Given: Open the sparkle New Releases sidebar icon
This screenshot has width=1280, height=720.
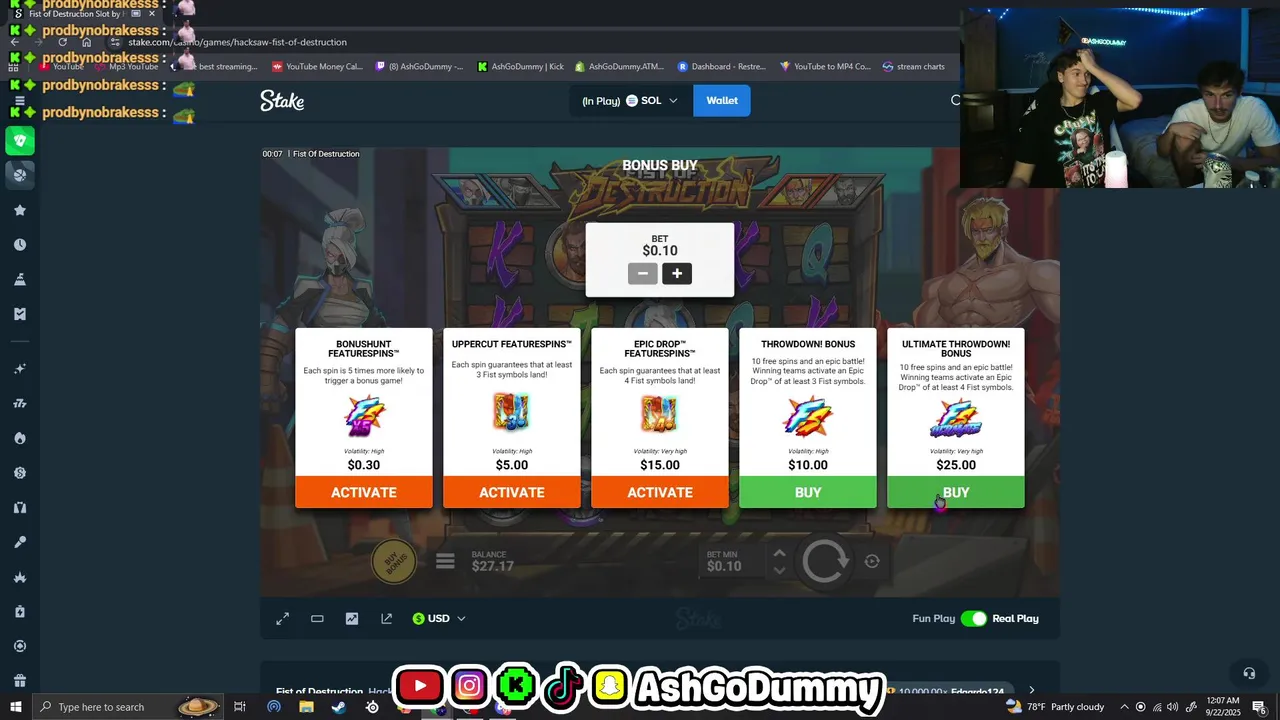Looking at the screenshot, I should pyautogui.click(x=20, y=369).
